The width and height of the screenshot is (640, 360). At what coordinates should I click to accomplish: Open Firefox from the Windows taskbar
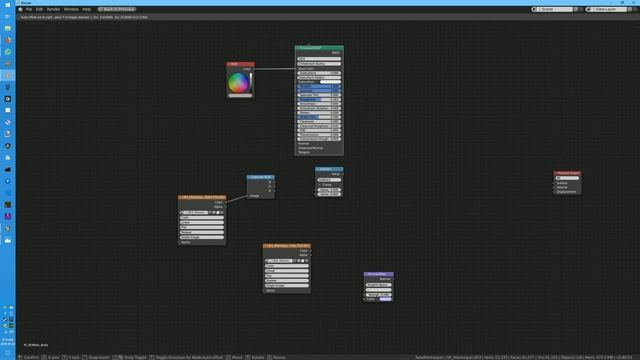[x=8, y=40]
